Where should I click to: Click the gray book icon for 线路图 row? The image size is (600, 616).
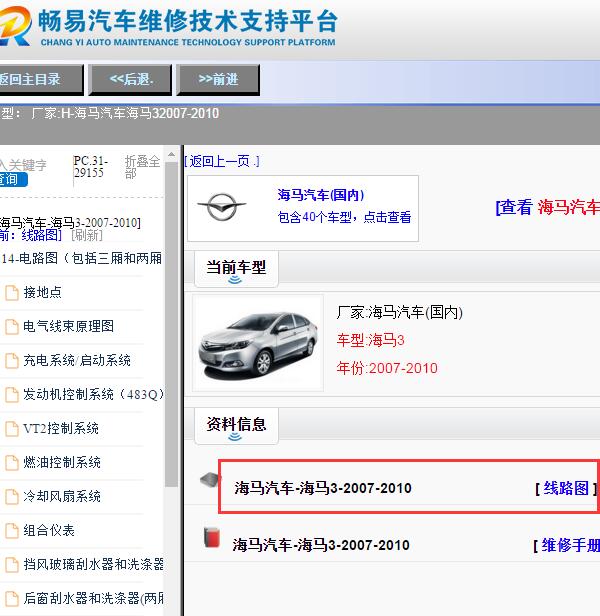(210, 480)
